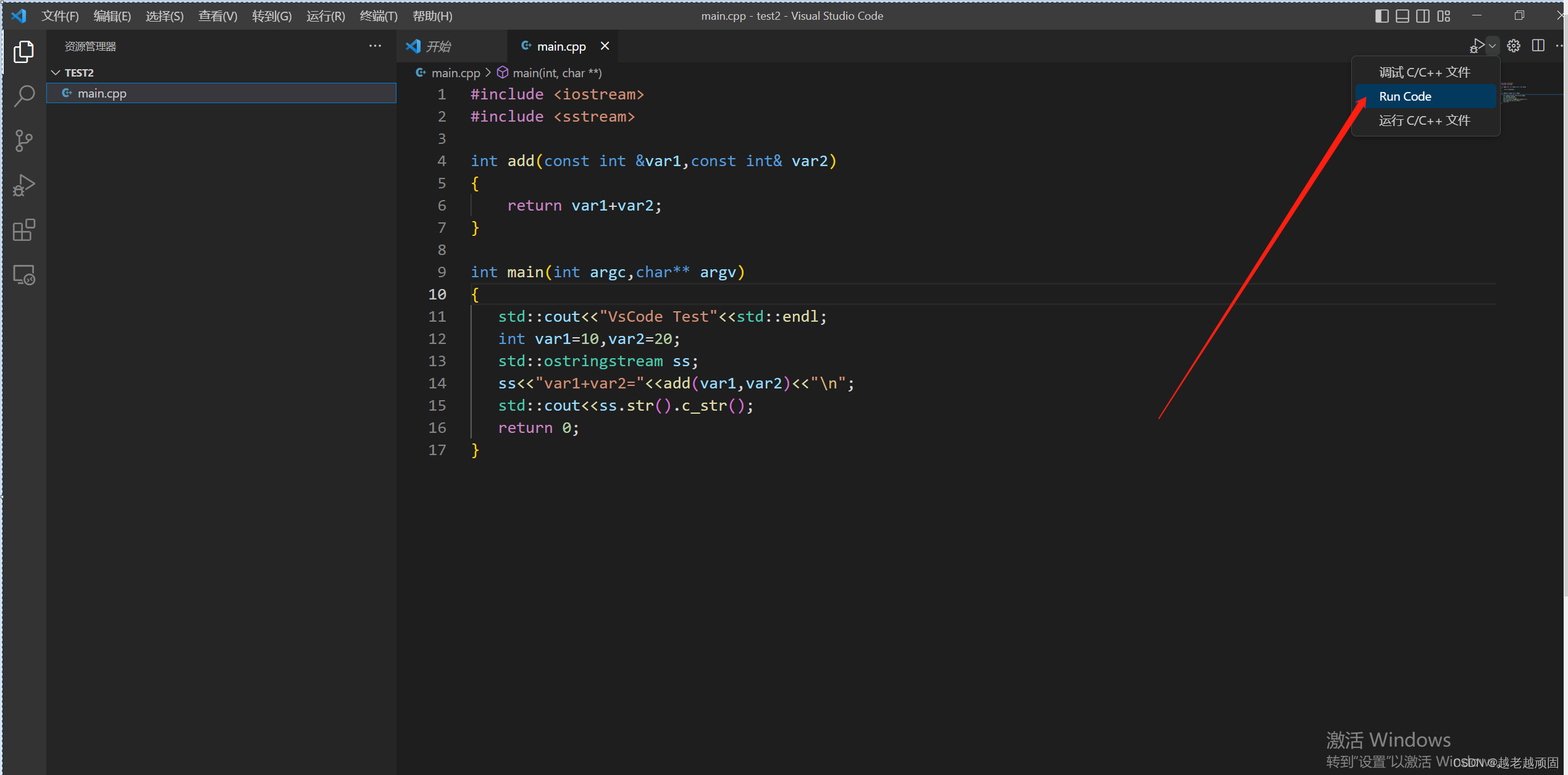Switch to the 开始 welcome tab

(x=451, y=46)
